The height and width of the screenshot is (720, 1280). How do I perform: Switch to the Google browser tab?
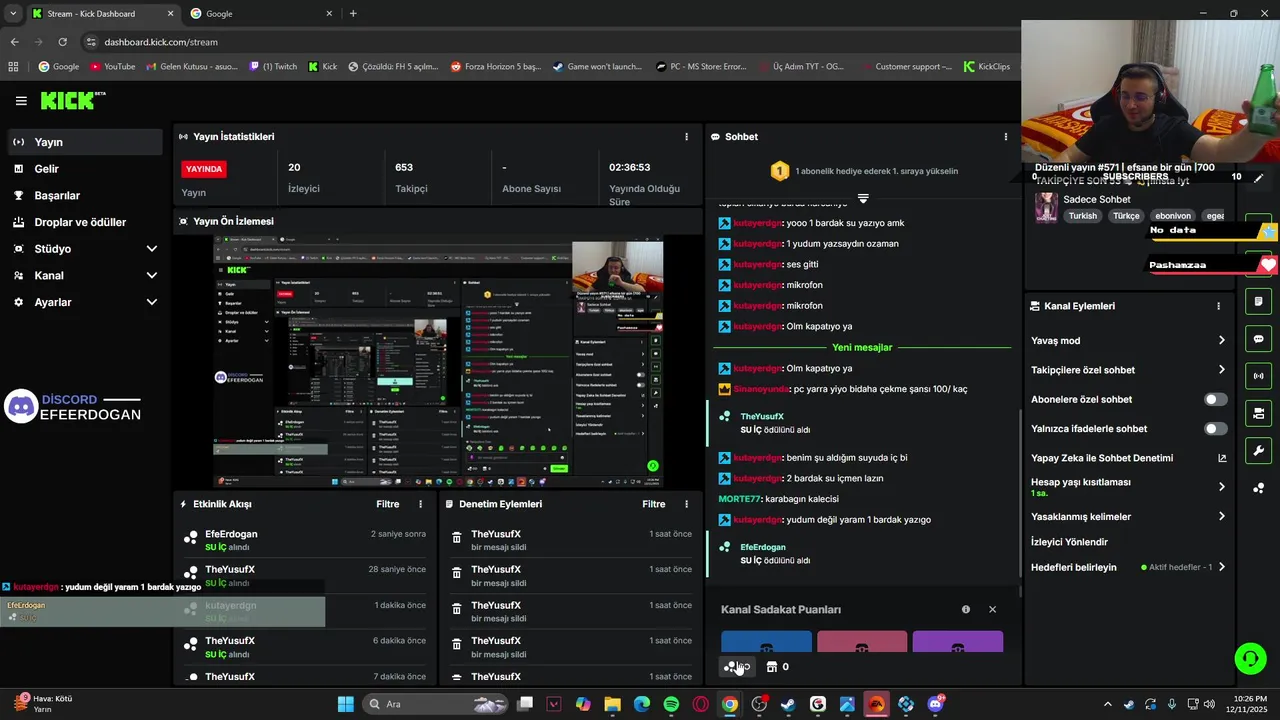pyautogui.click(x=262, y=13)
